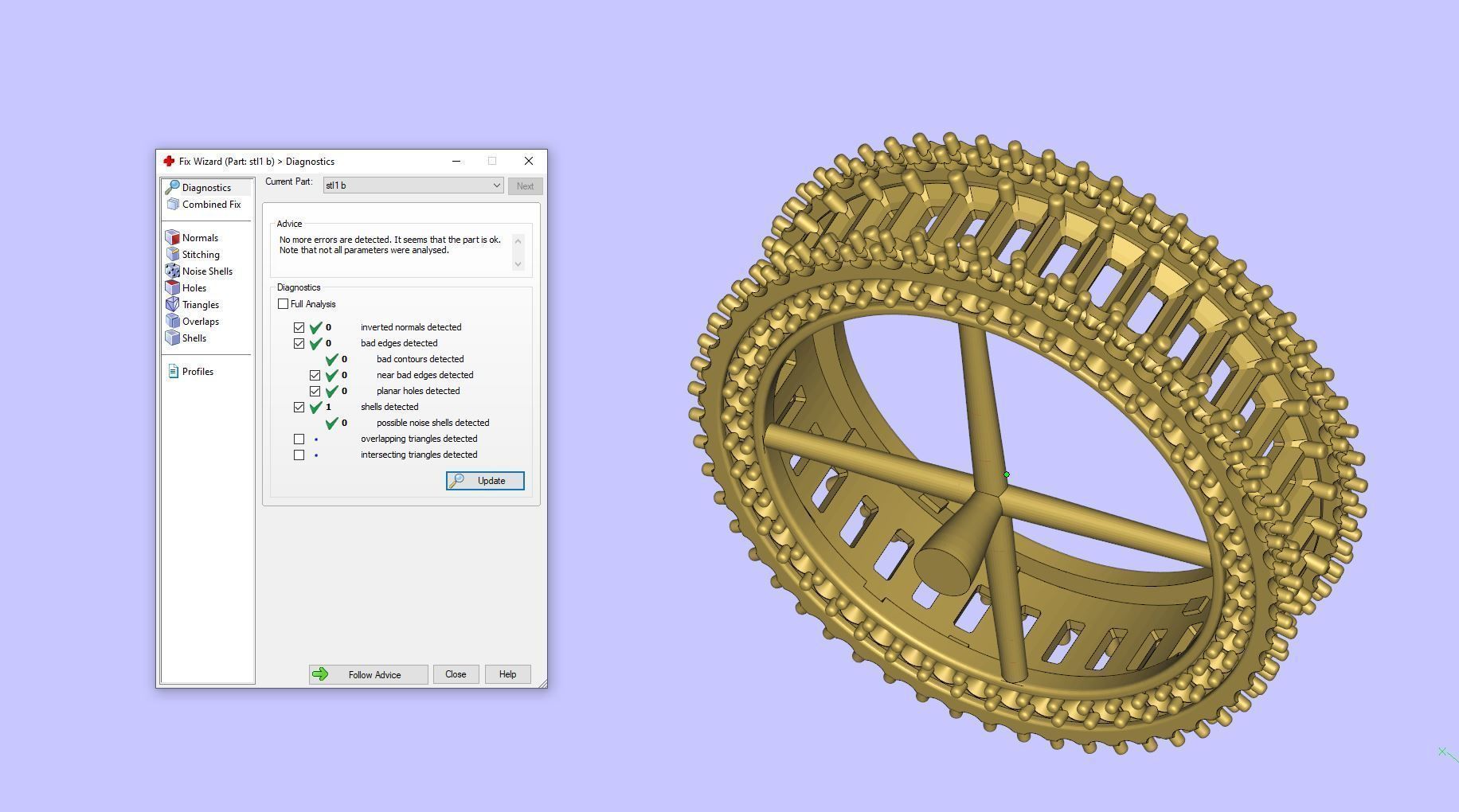The height and width of the screenshot is (812, 1459).
Task: Open the Help button
Action: (x=507, y=674)
